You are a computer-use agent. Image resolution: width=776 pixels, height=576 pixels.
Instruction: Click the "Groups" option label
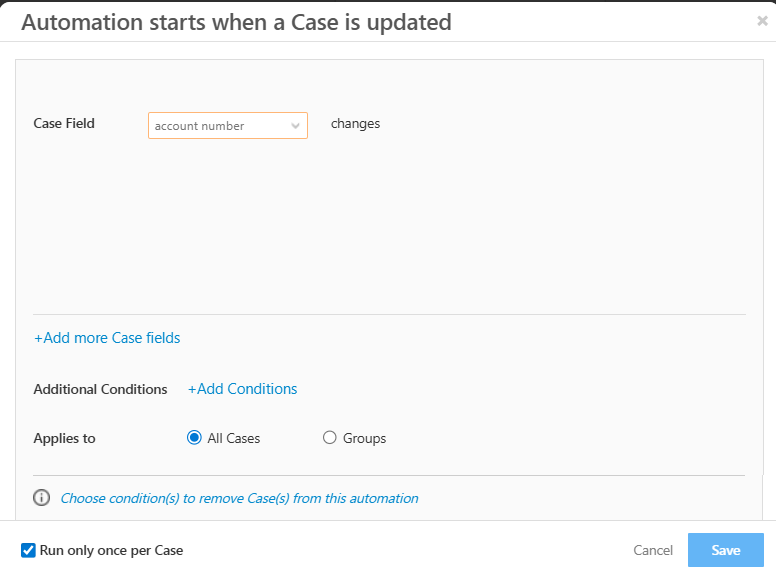point(364,438)
